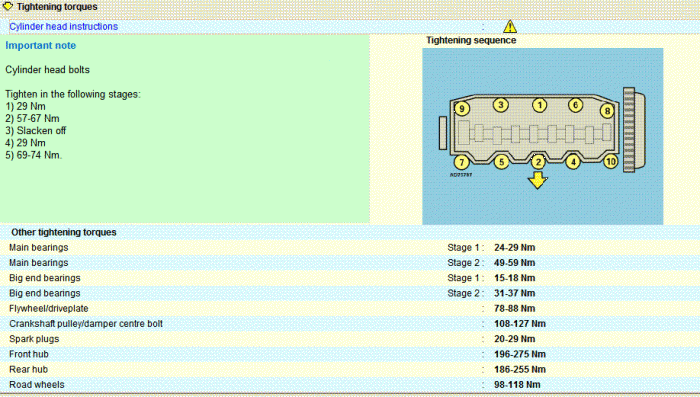Select the Important note heading

point(41,46)
